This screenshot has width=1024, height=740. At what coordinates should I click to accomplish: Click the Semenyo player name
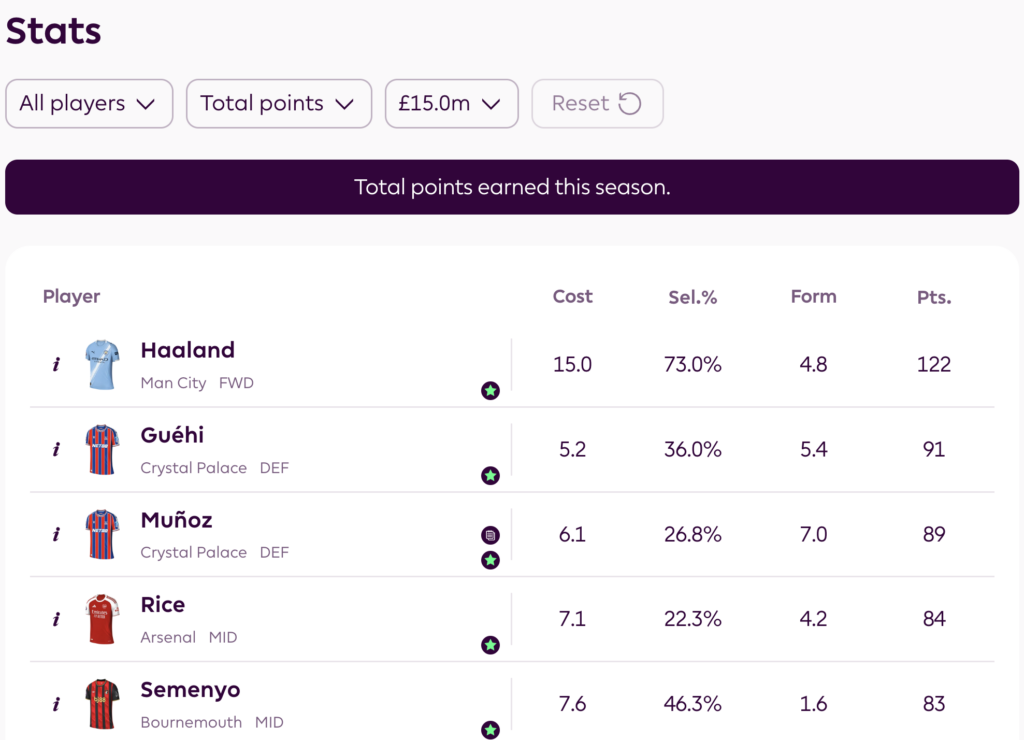click(190, 690)
